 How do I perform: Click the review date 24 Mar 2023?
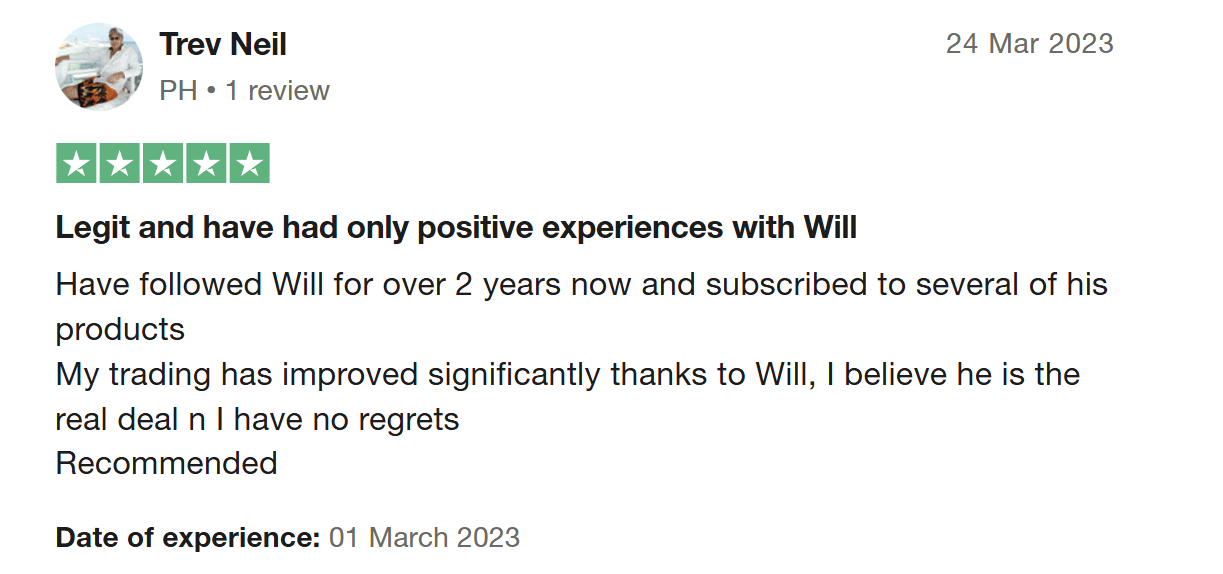click(x=1030, y=44)
